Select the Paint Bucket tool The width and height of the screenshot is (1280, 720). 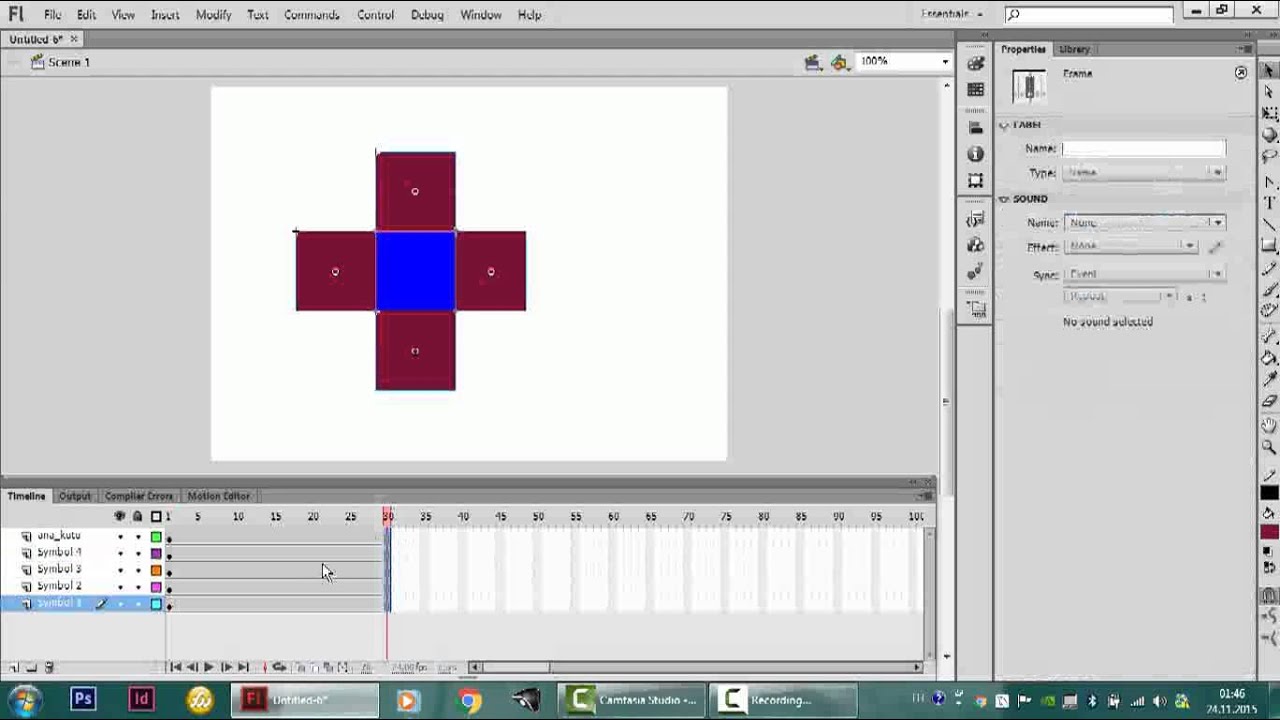[1269, 357]
